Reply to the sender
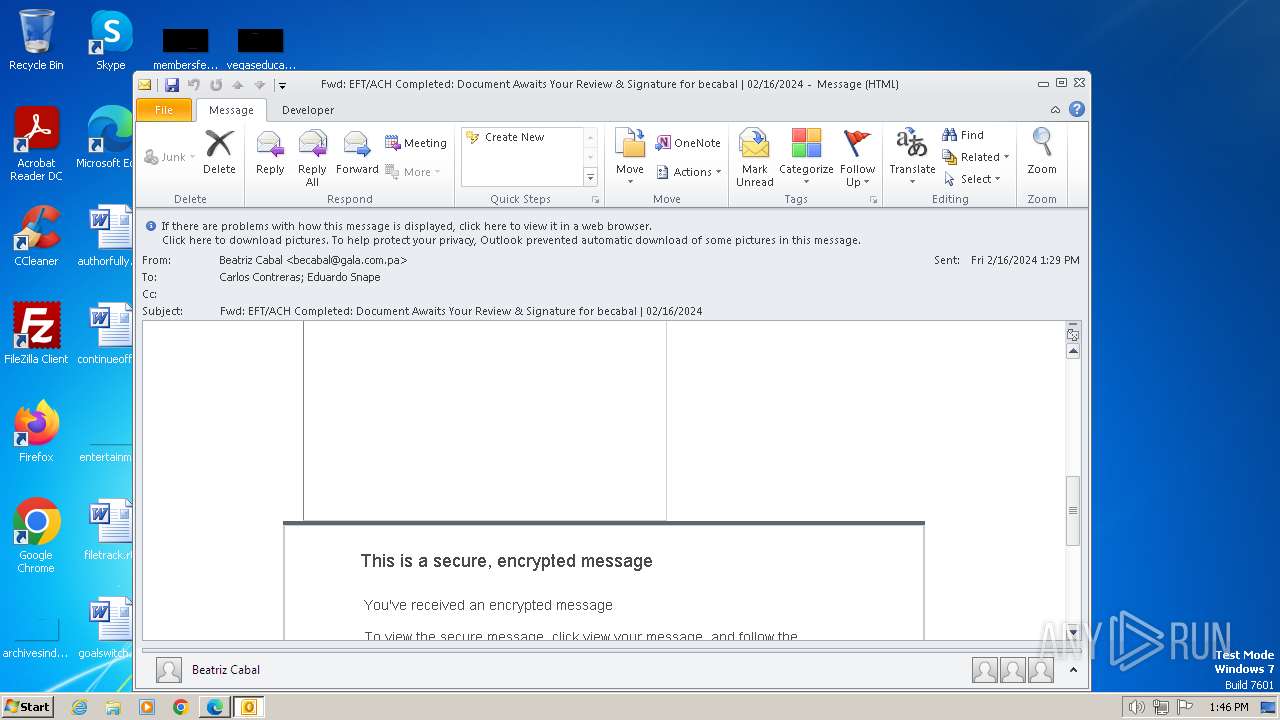1280x720 pixels. (270, 153)
